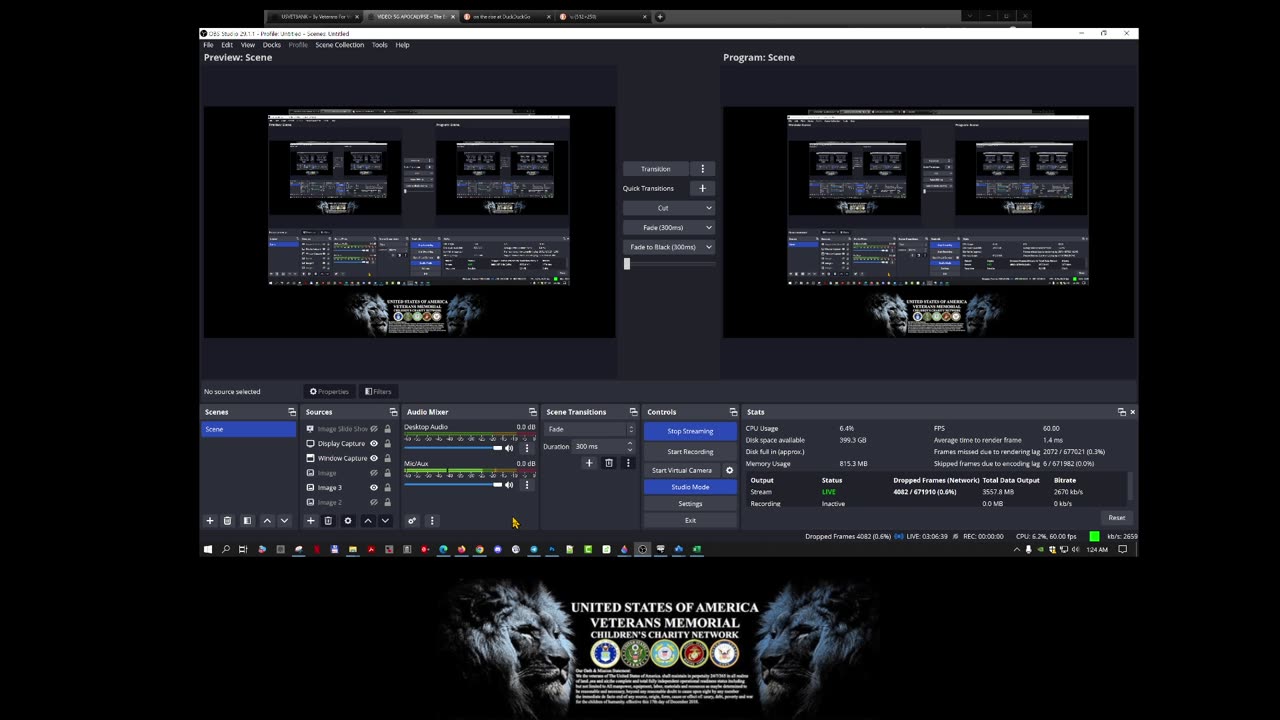Screen dimensions: 1280x720
Task: Unlock the Display Capture source
Action: pyautogui.click(x=388, y=443)
